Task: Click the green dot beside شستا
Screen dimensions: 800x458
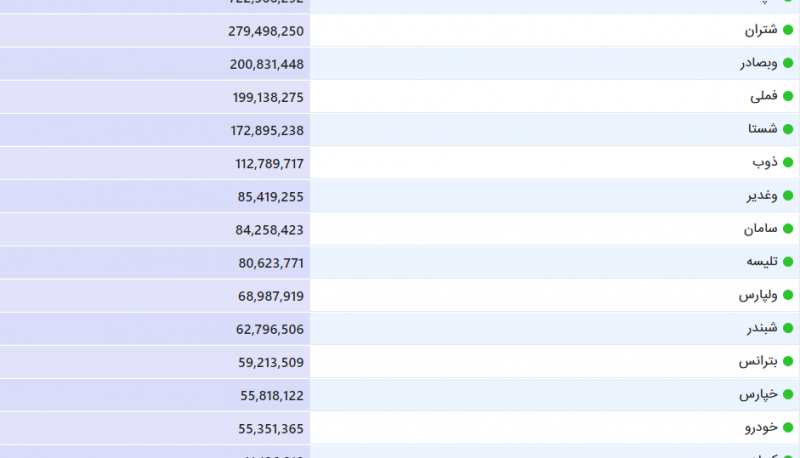Action: click(x=788, y=130)
